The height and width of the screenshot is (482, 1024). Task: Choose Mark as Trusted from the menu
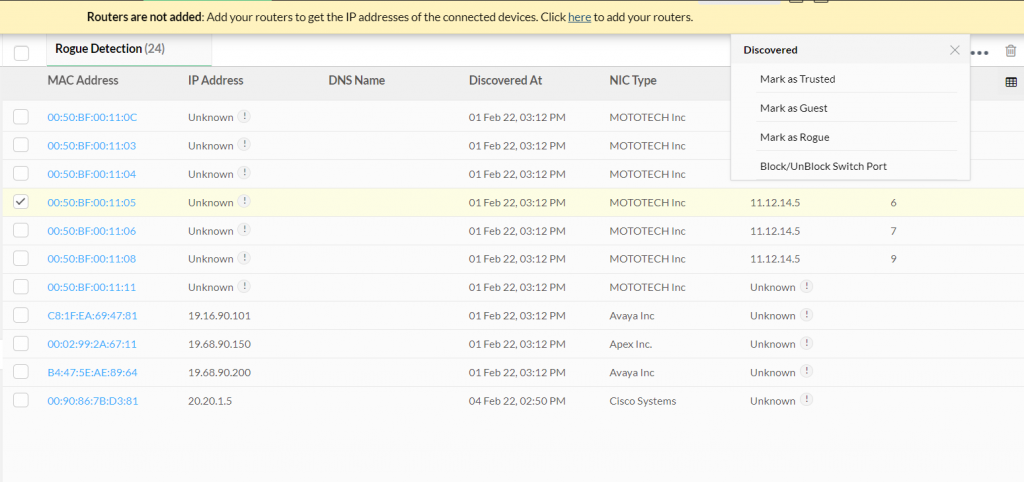pyautogui.click(x=797, y=79)
